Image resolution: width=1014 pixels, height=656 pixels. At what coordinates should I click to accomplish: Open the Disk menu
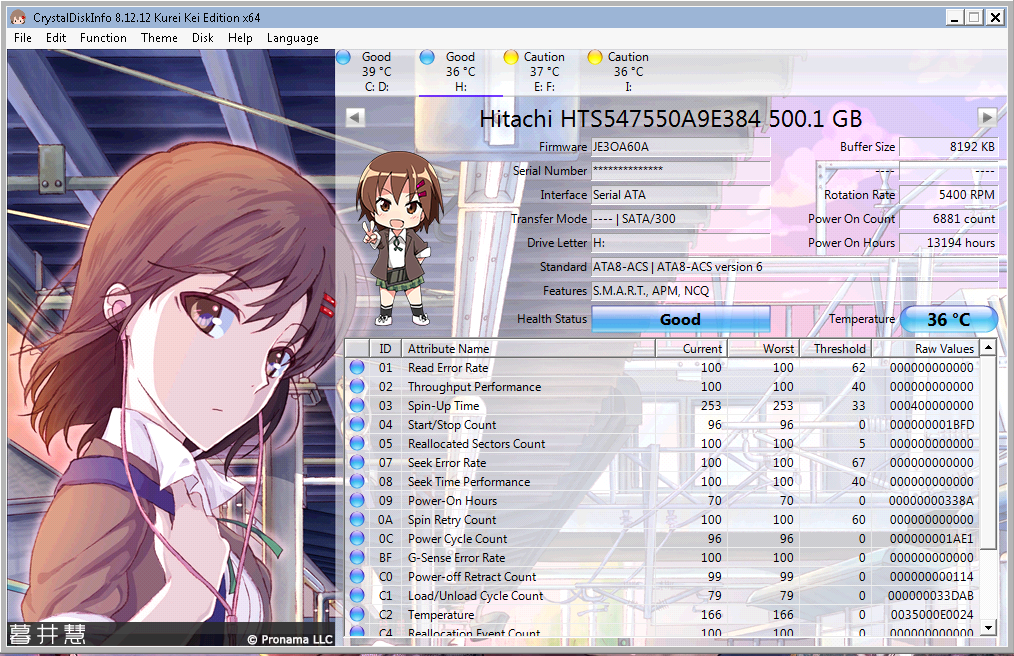202,38
